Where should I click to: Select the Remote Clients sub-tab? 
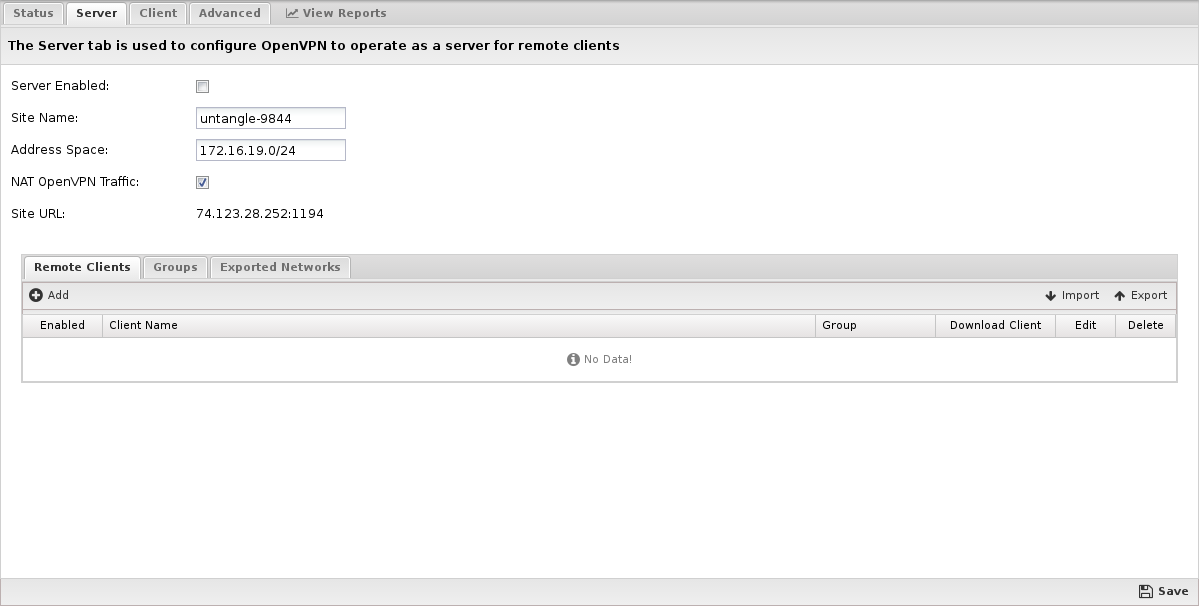coord(82,267)
